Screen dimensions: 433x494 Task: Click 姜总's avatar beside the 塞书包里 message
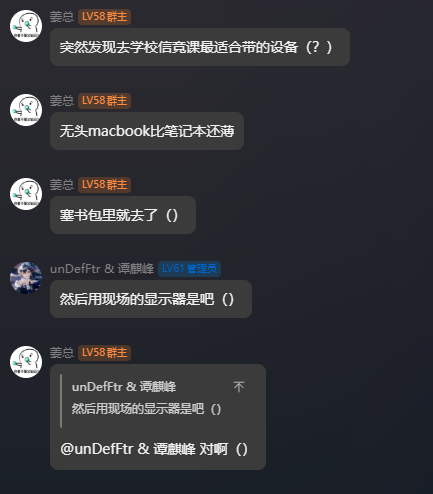(26, 194)
